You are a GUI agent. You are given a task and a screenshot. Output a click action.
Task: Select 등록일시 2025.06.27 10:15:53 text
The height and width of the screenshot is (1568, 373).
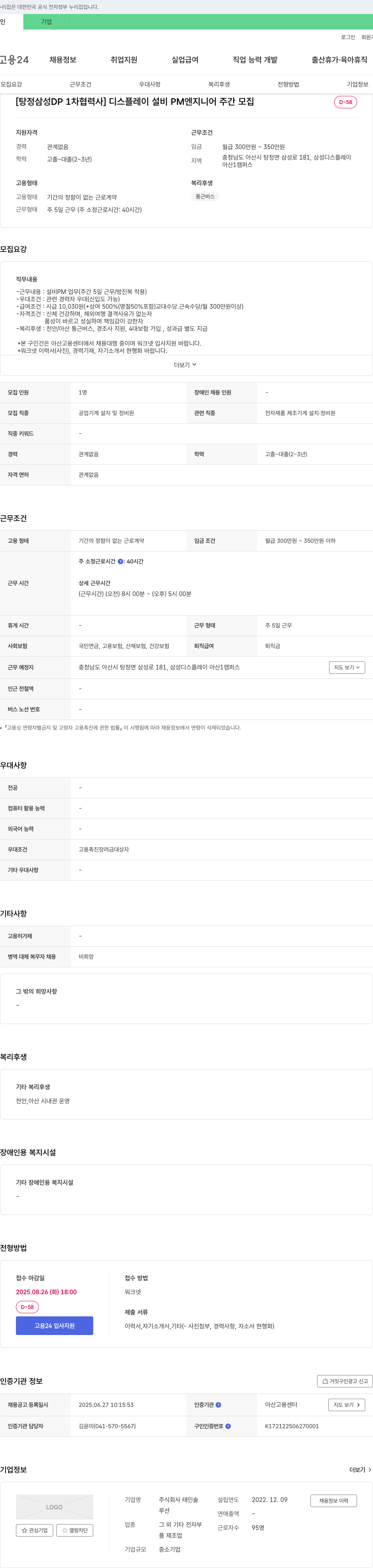click(x=106, y=1405)
